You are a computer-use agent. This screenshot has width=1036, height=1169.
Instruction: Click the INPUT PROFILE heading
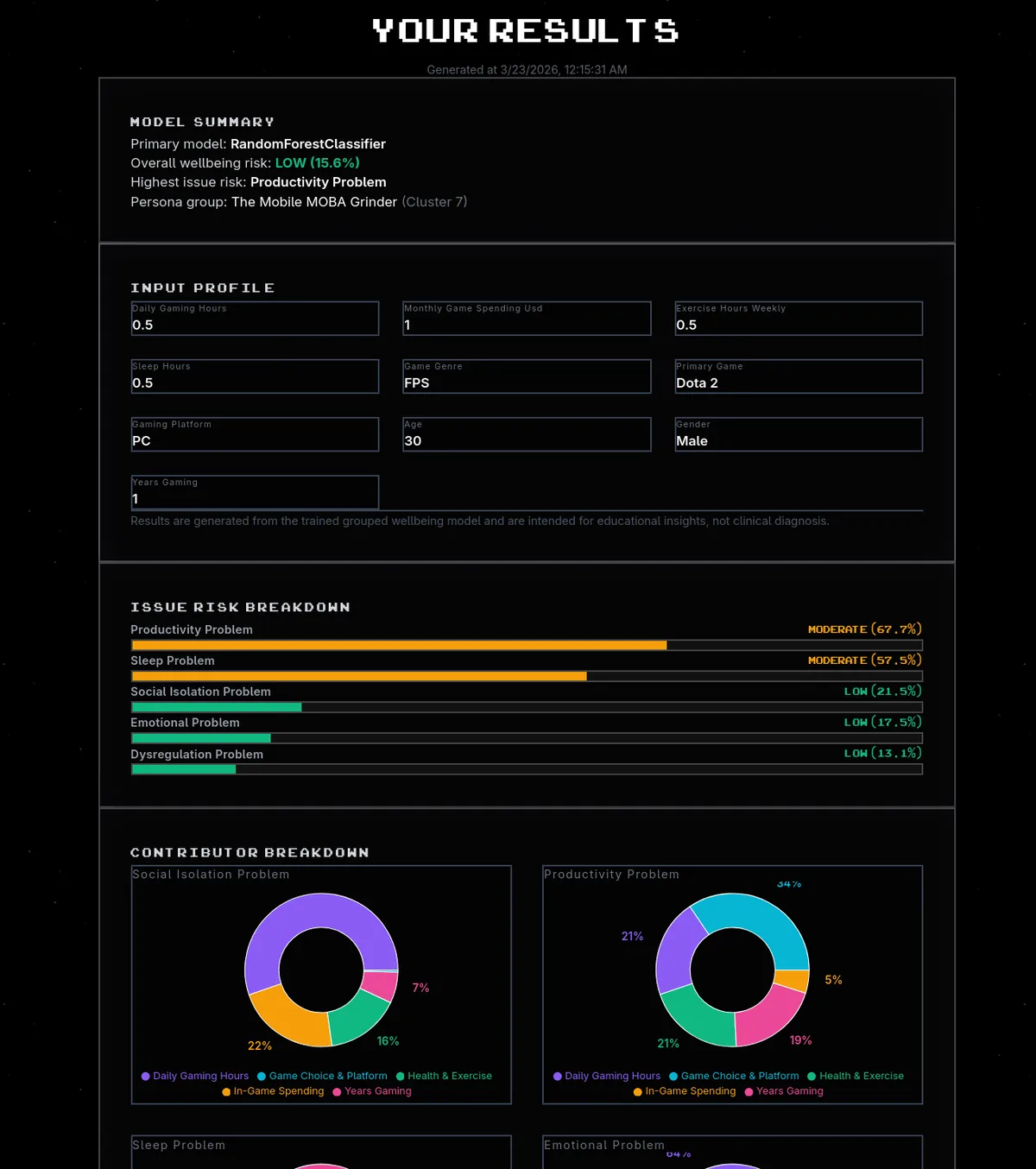(203, 288)
